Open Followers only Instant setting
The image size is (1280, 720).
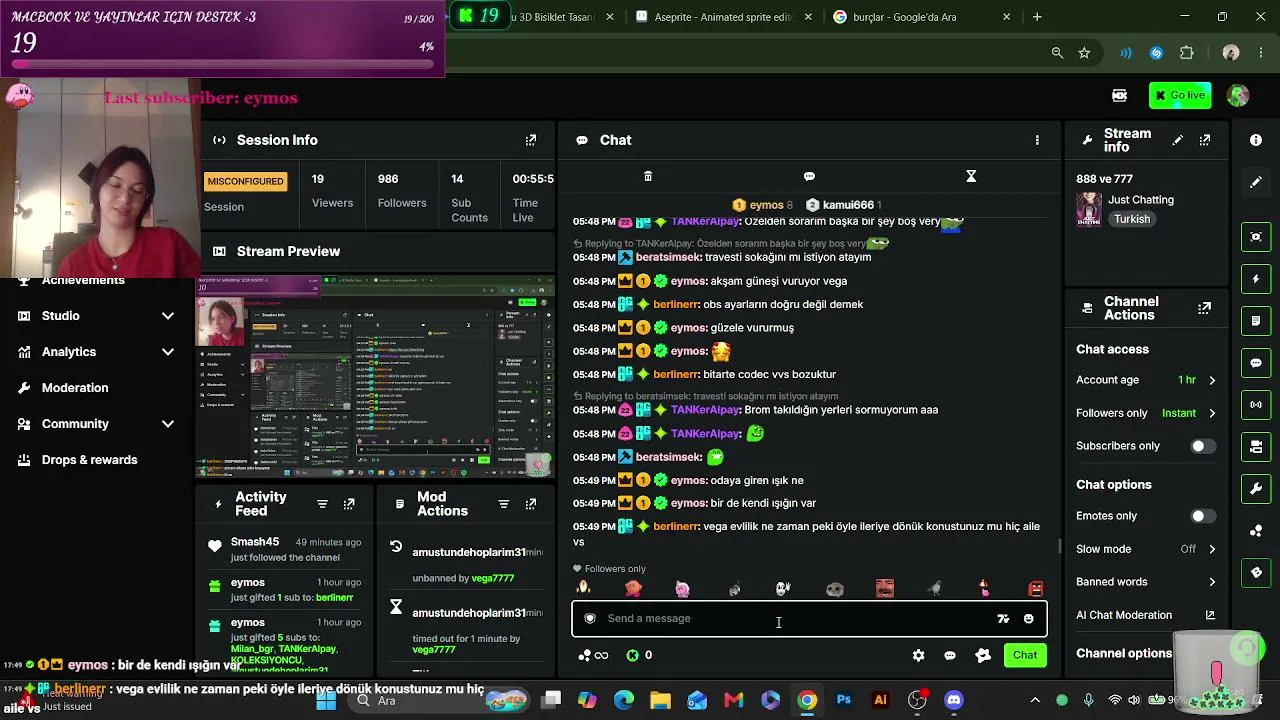tap(1146, 413)
